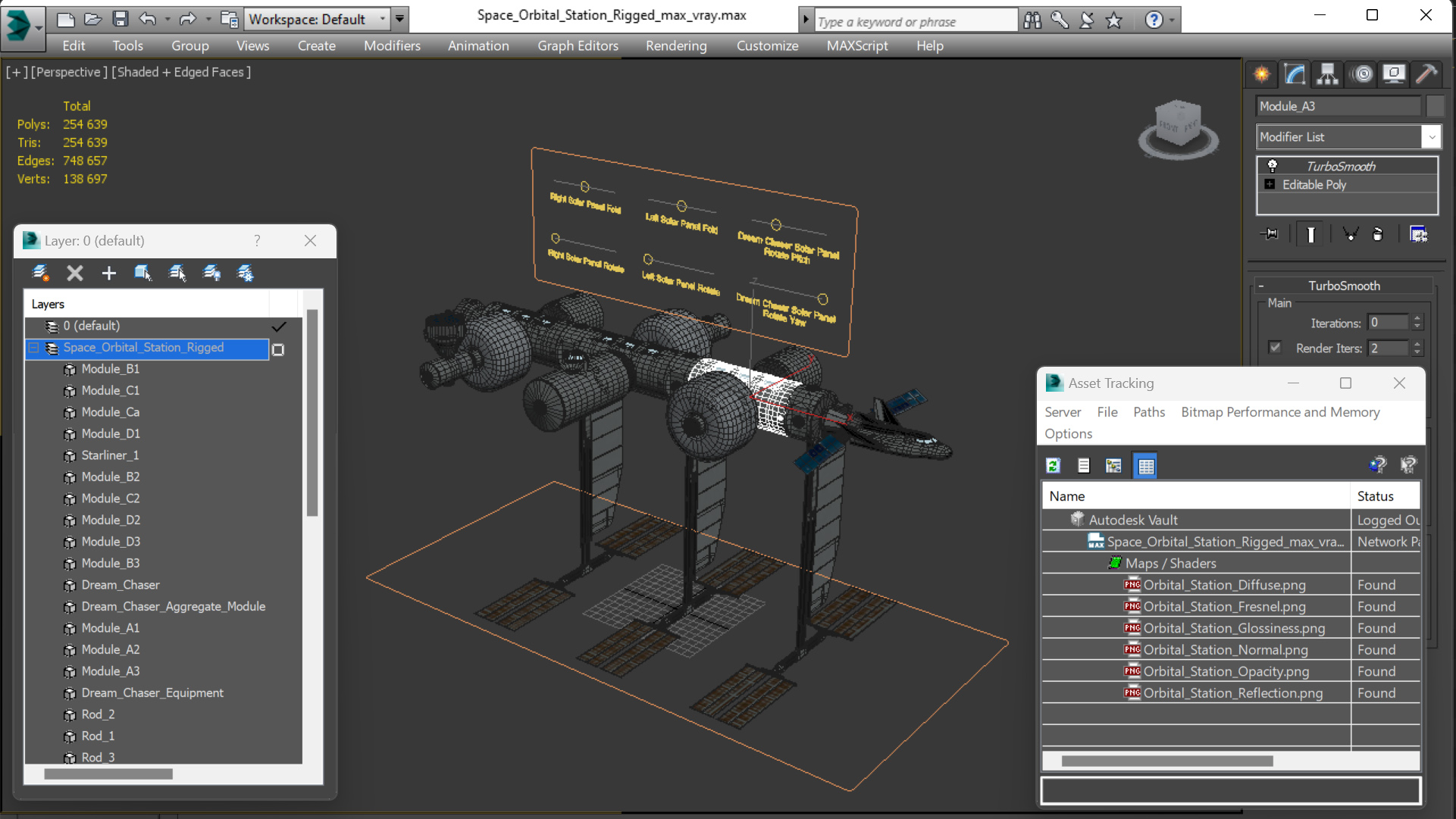The height and width of the screenshot is (819, 1456).
Task: Open the Modify command panel tab
Action: click(x=1295, y=74)
